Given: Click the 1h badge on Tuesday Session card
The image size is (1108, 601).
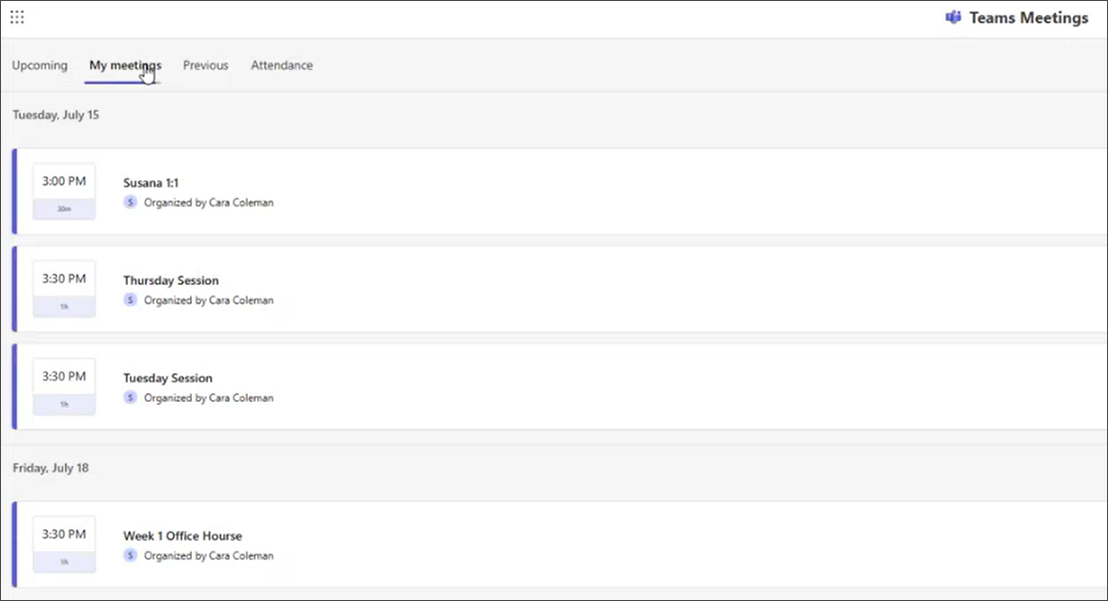Looking at the screenshot, I should click(64, 404).
